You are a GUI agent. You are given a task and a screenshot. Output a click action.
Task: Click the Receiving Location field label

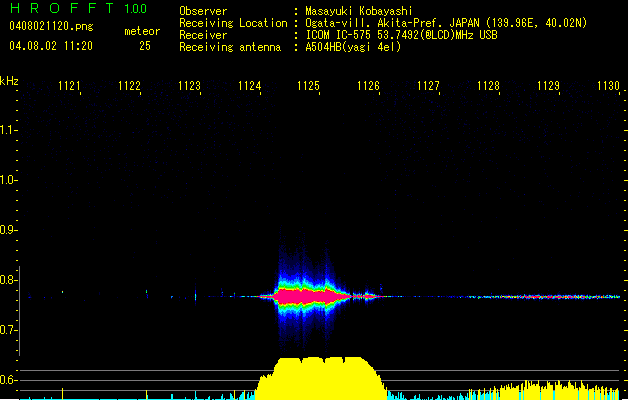233,23
